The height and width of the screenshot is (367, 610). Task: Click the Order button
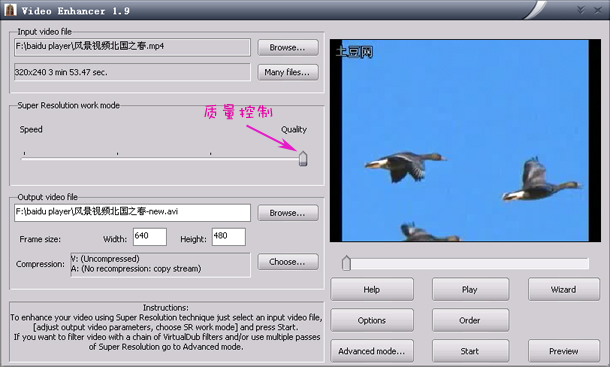click(470, 320)
